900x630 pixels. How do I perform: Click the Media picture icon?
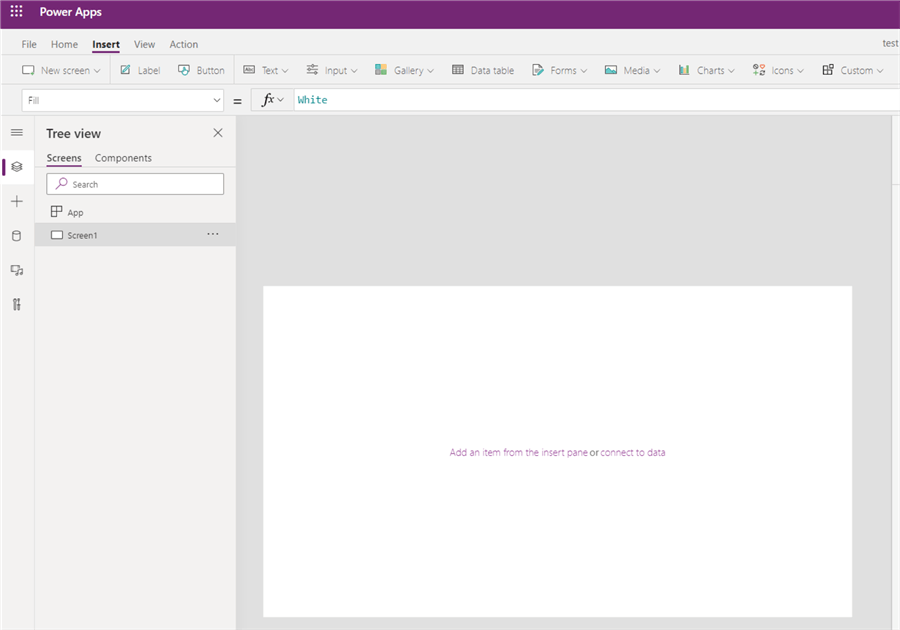(611, 69)
